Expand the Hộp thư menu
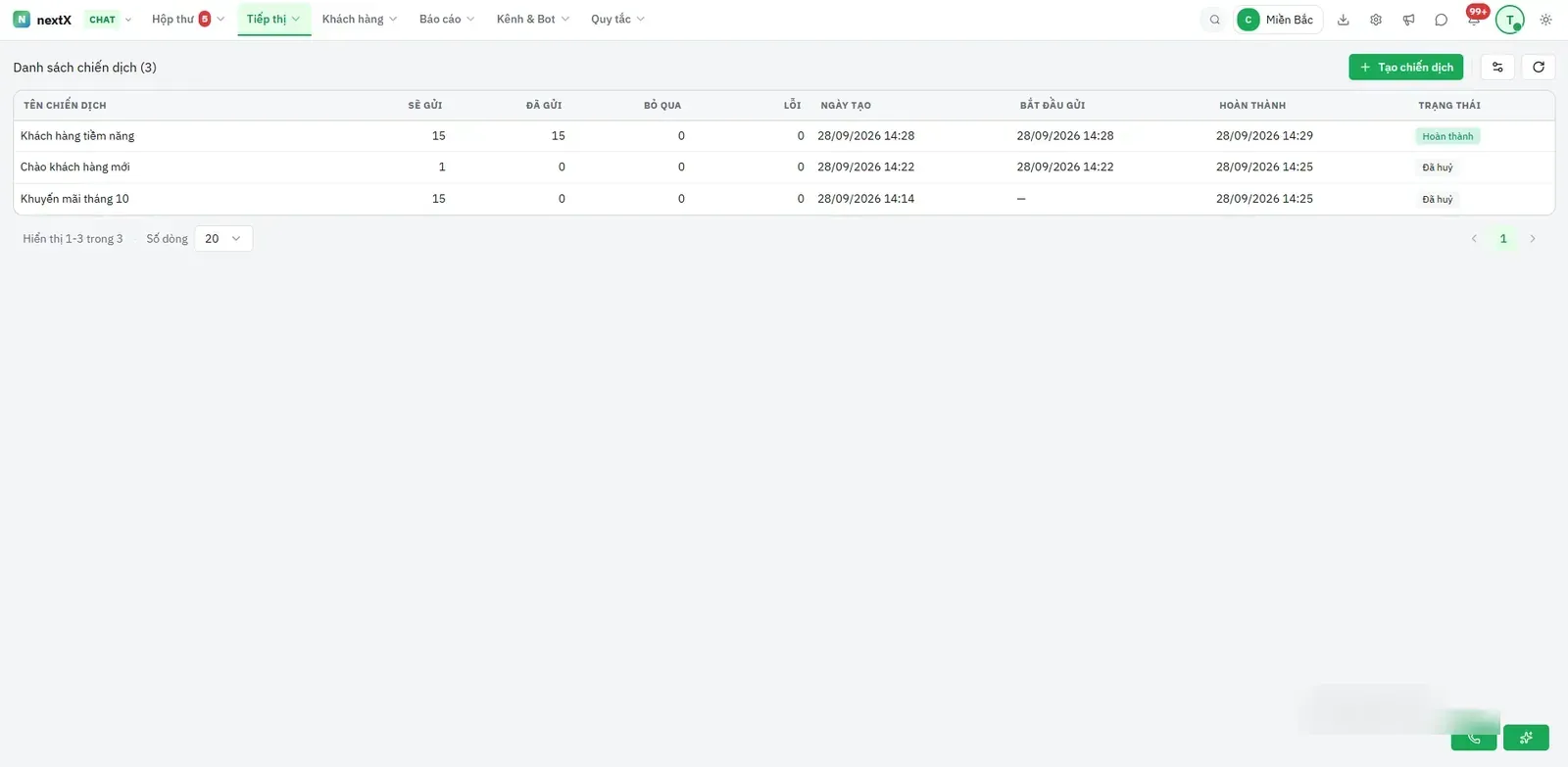This screenshot has width=1568, height=767. tap(188, 20)
